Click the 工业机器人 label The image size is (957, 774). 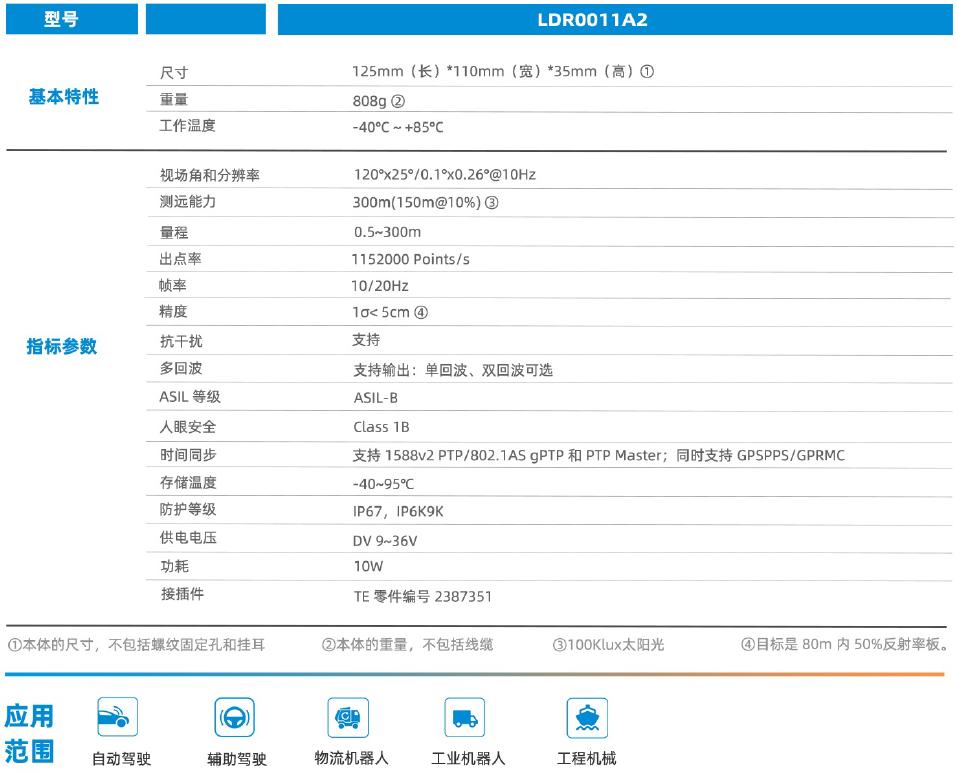pos(467,758)
